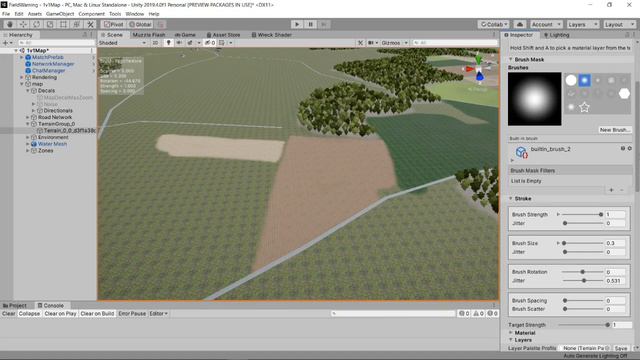Switch to the Lighting tab
Image resolution: width=640 pixels, height=360 pixels.
click(556, 35)
